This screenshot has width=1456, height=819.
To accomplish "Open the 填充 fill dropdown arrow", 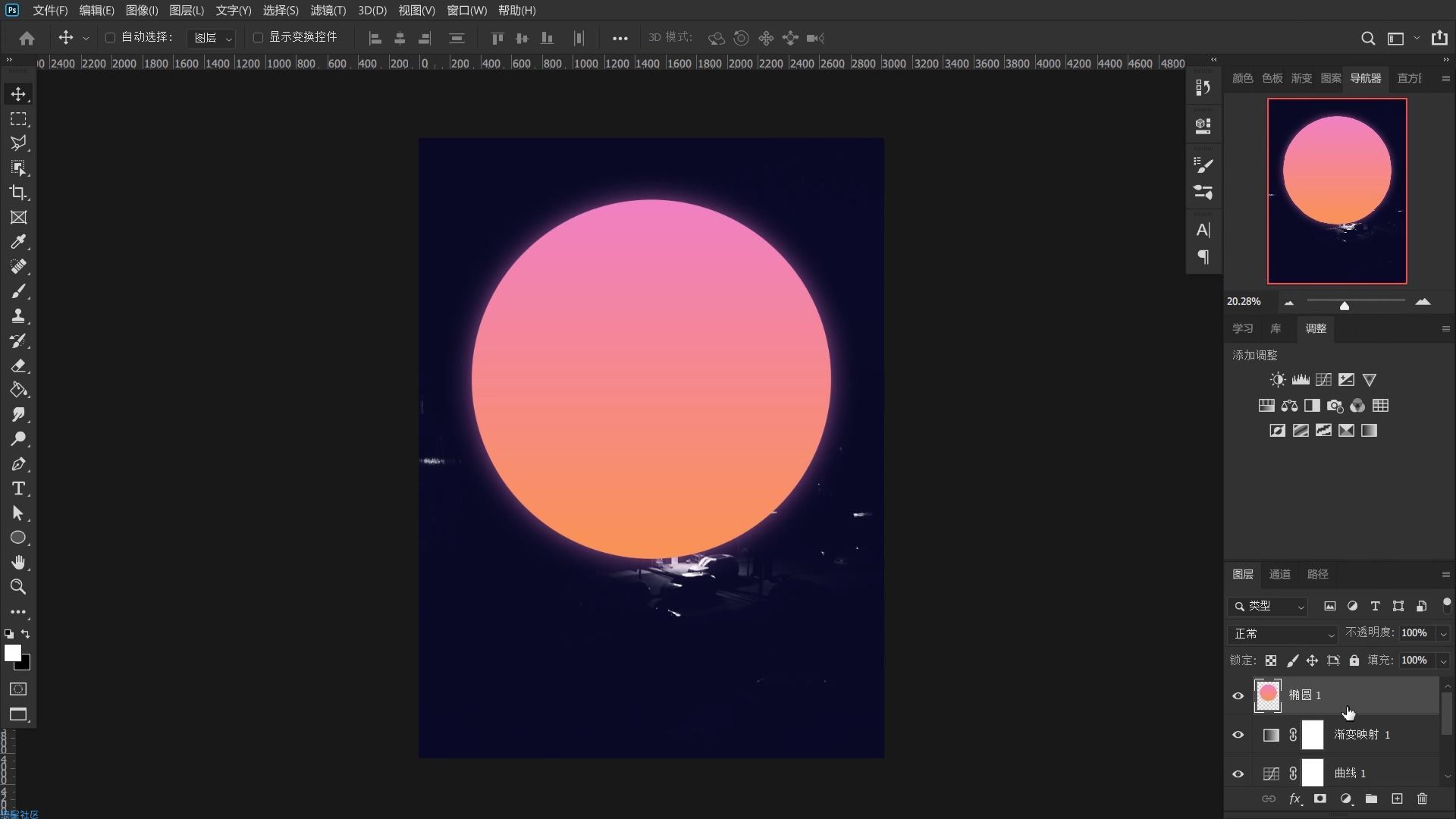I will tap(1443, 661).
